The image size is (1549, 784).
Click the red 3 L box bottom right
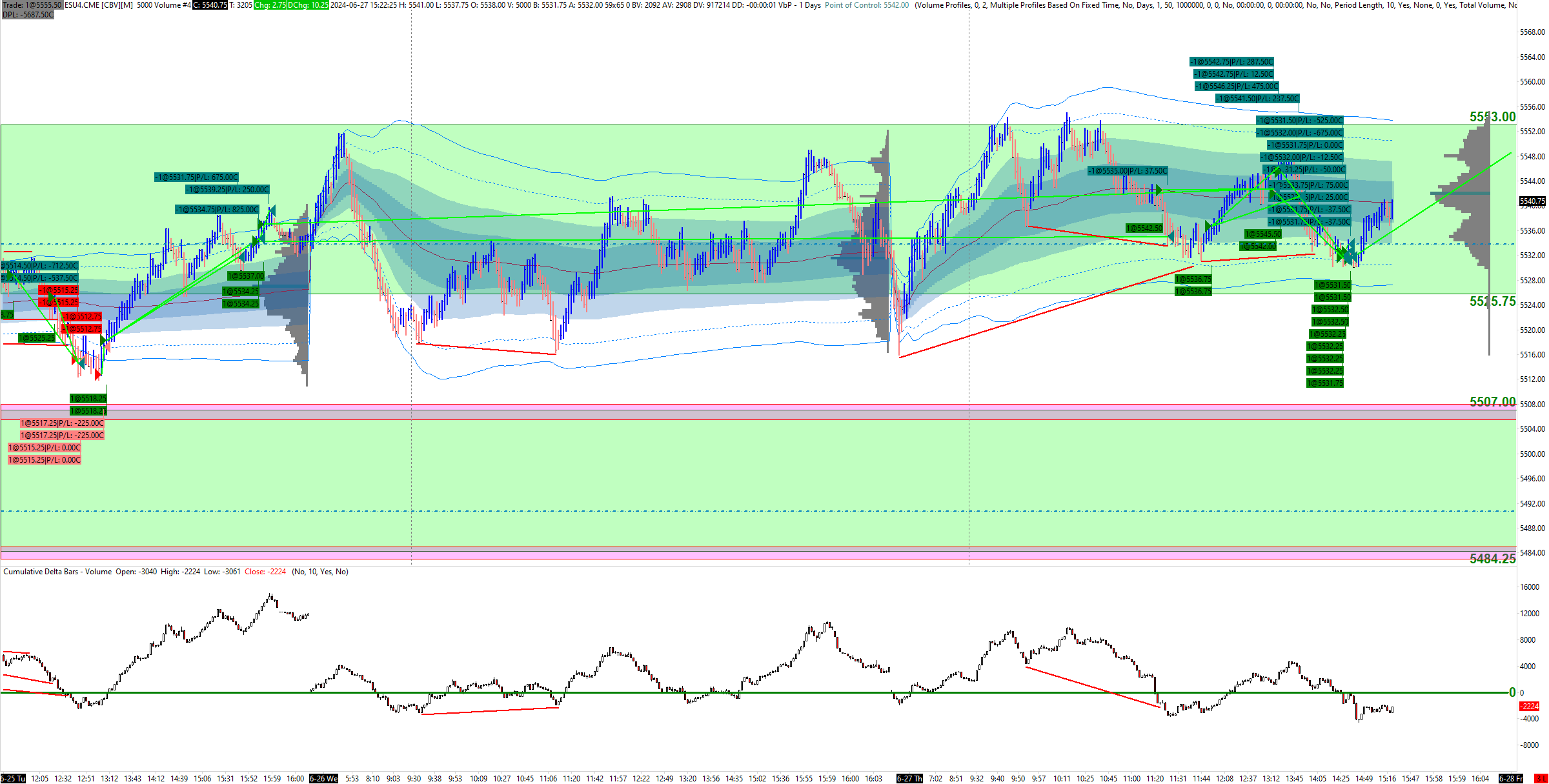[1540, 779]
